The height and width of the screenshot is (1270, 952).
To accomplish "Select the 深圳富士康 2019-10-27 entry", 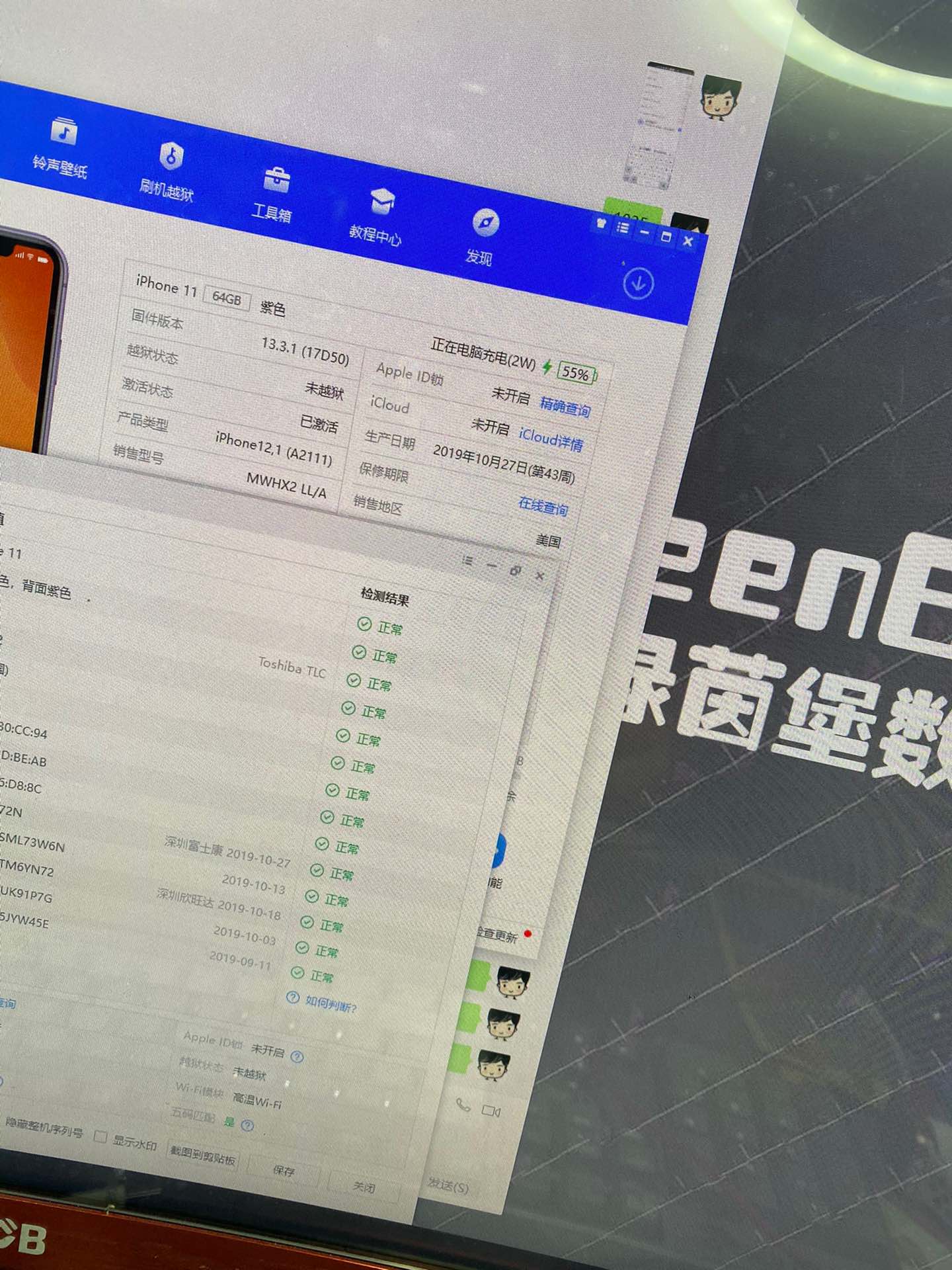I will point(227,852).
